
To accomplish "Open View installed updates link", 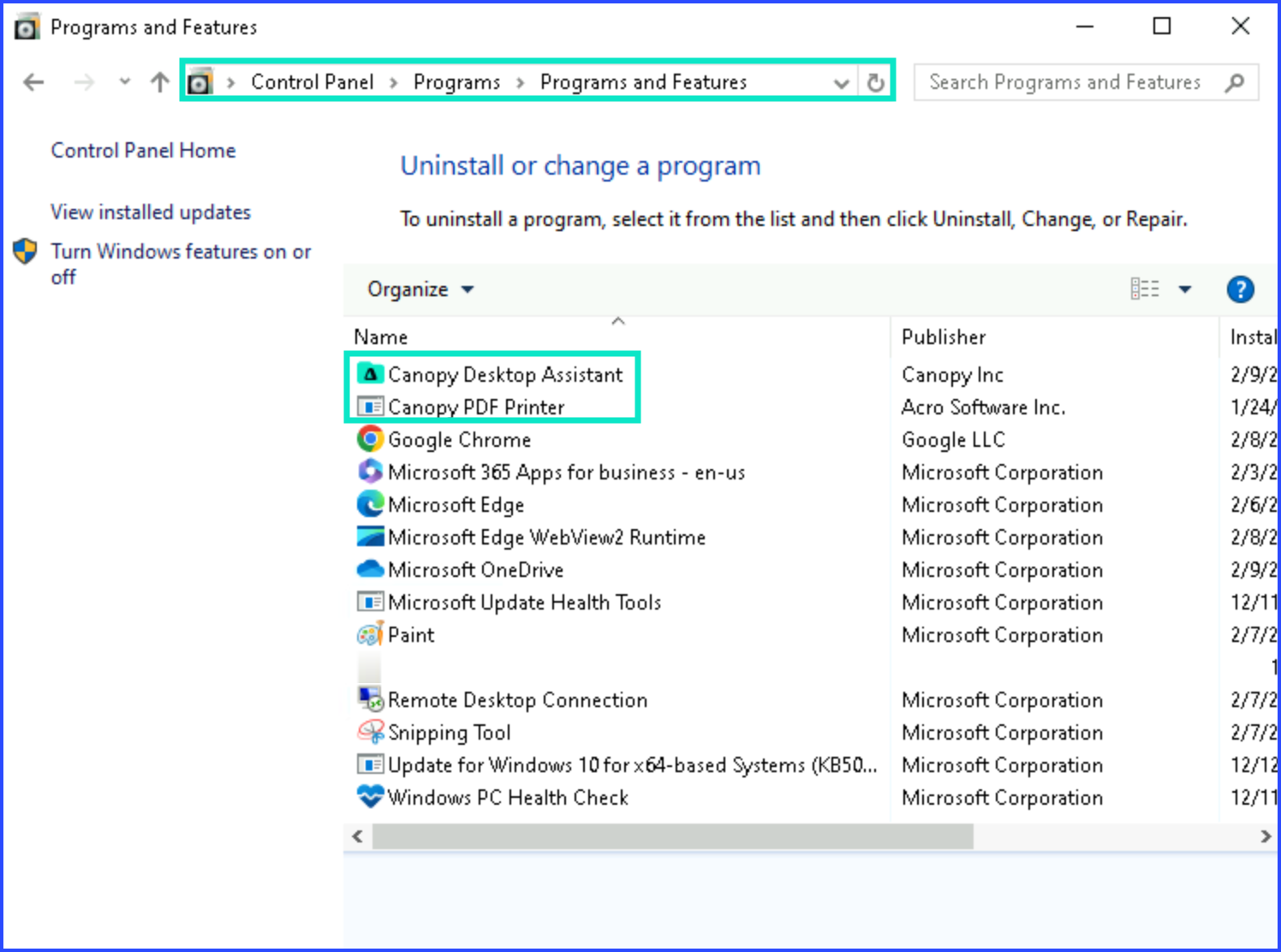I will 151,212.
